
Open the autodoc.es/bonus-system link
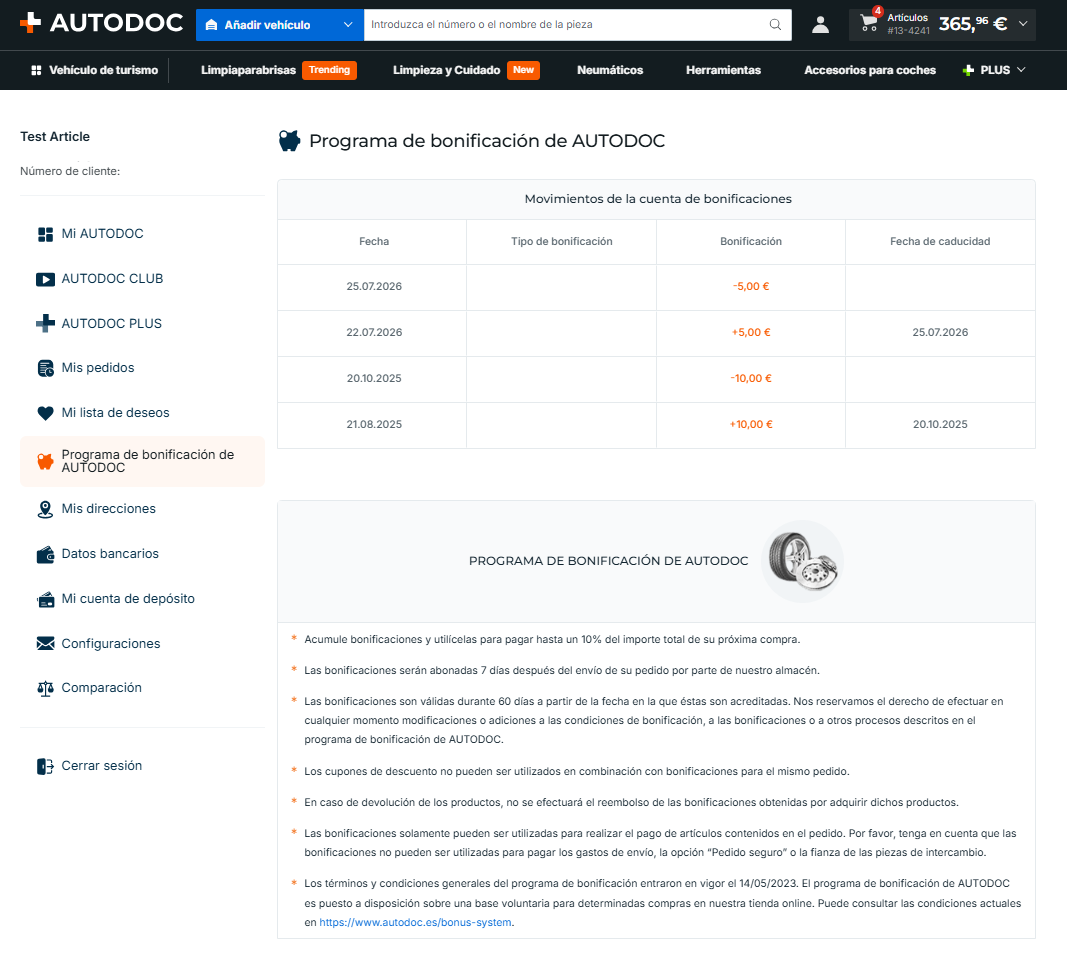point(415,922)
